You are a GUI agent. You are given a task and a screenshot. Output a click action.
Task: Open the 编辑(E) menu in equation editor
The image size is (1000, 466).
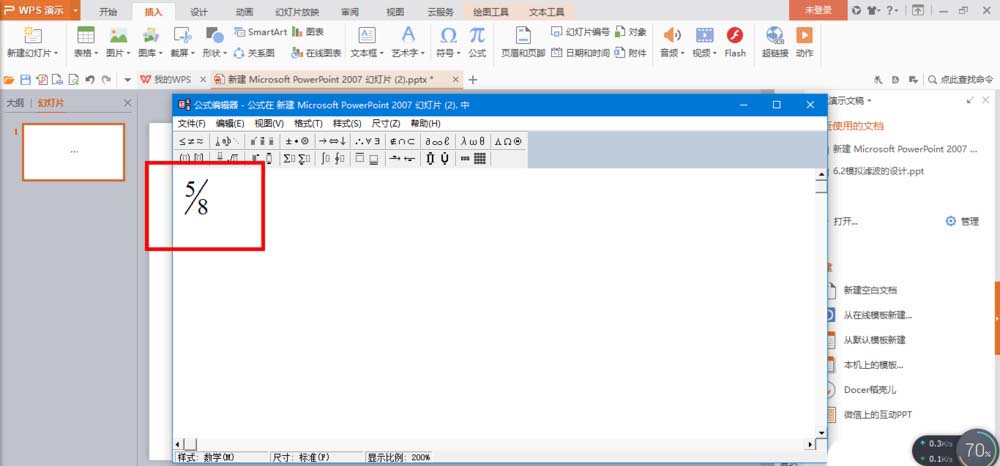pyautogui.click(x=230, y=124)
